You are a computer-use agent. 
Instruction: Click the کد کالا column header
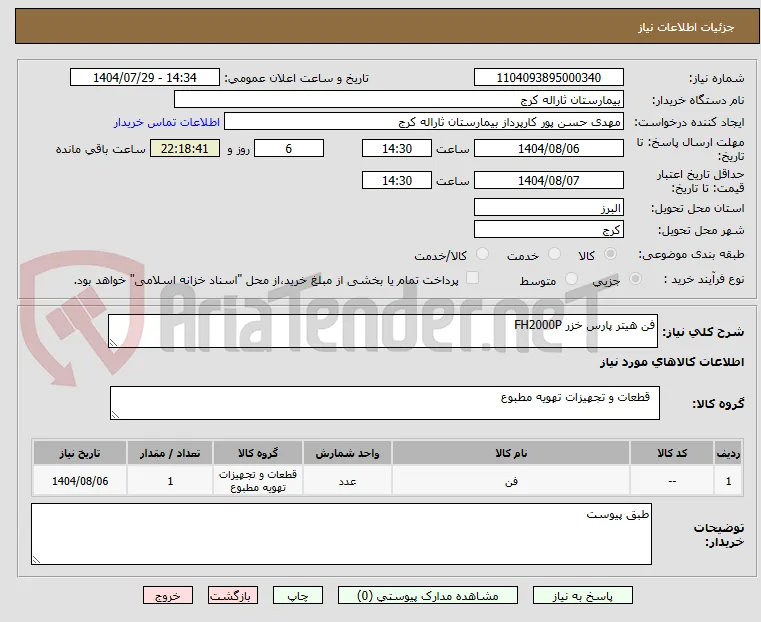(x=672, y=453)
